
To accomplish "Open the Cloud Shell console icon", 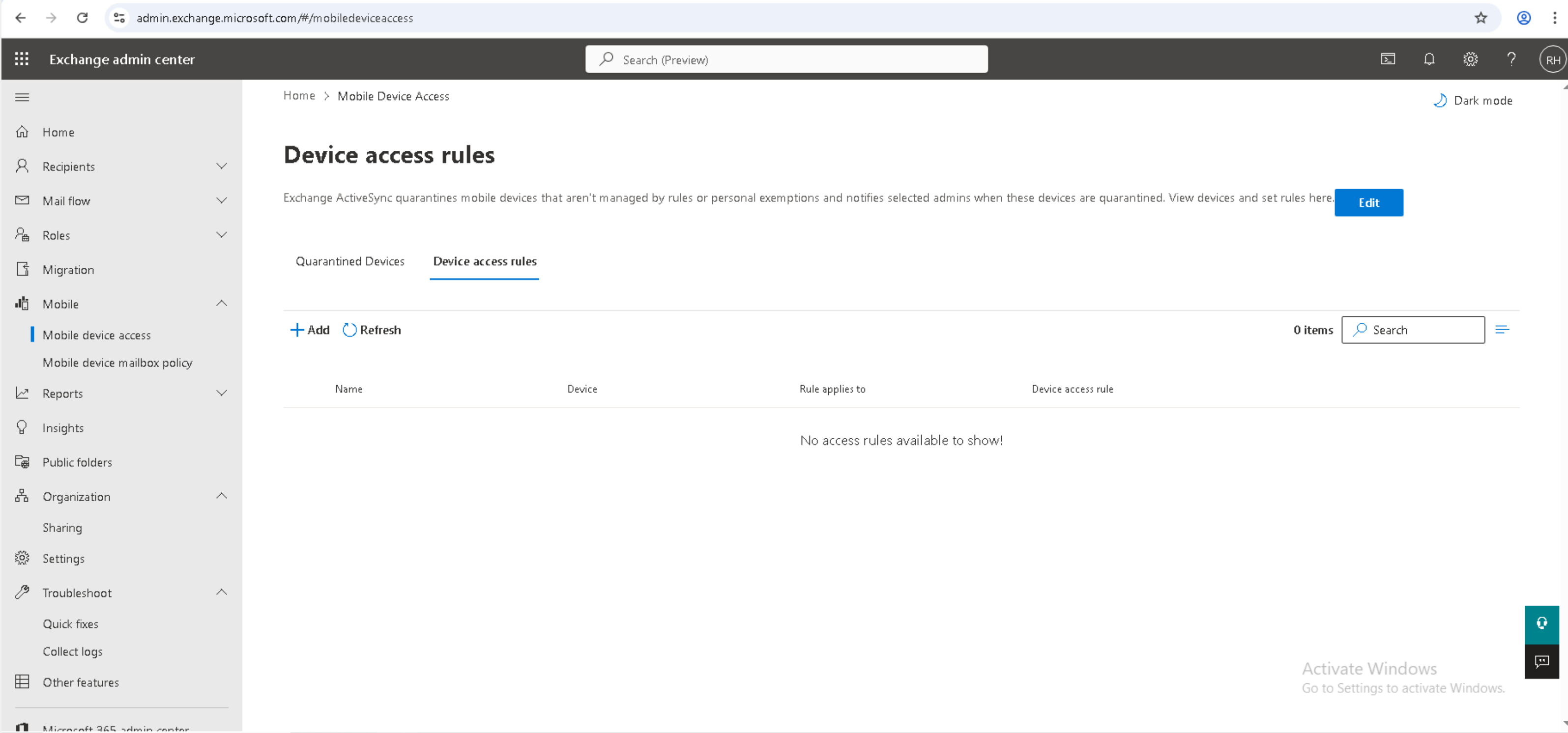I will point(1388,59).
